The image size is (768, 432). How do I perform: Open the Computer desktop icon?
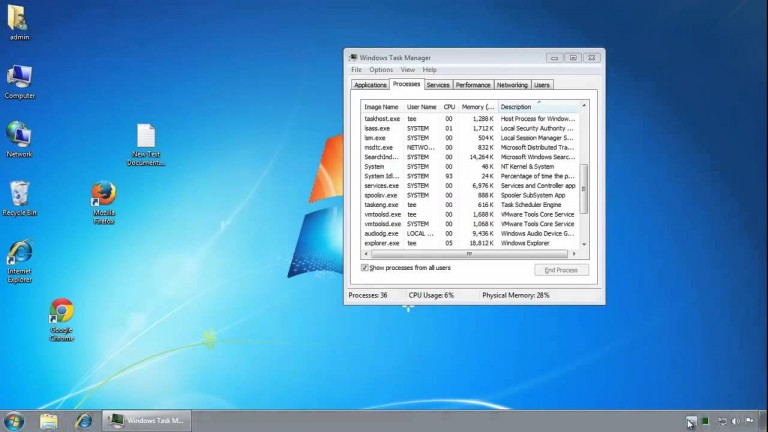[x=20, y=82]
